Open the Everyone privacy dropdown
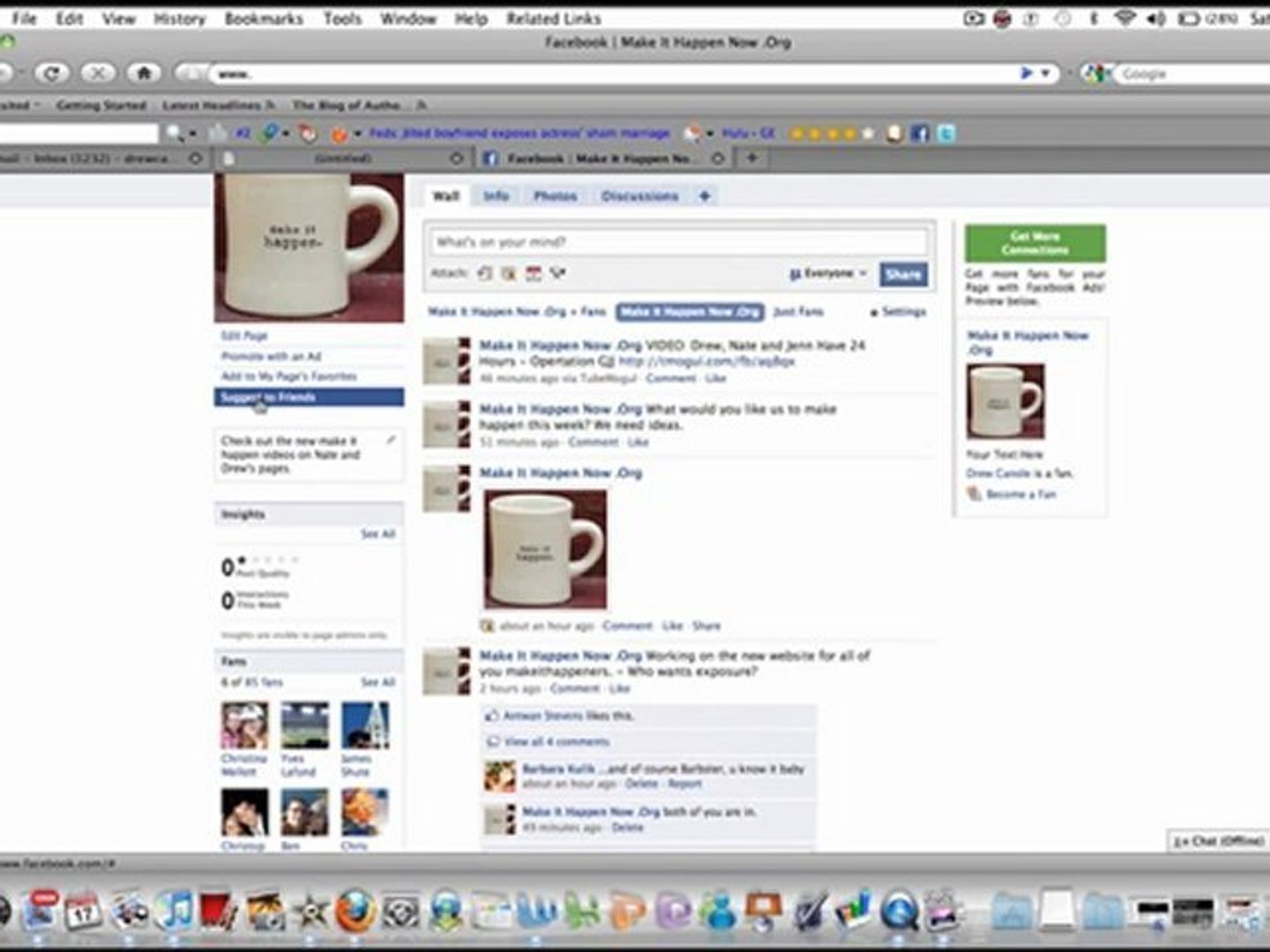The width and height of the screenshot is (1270, 952). click(x=827, y=273)
